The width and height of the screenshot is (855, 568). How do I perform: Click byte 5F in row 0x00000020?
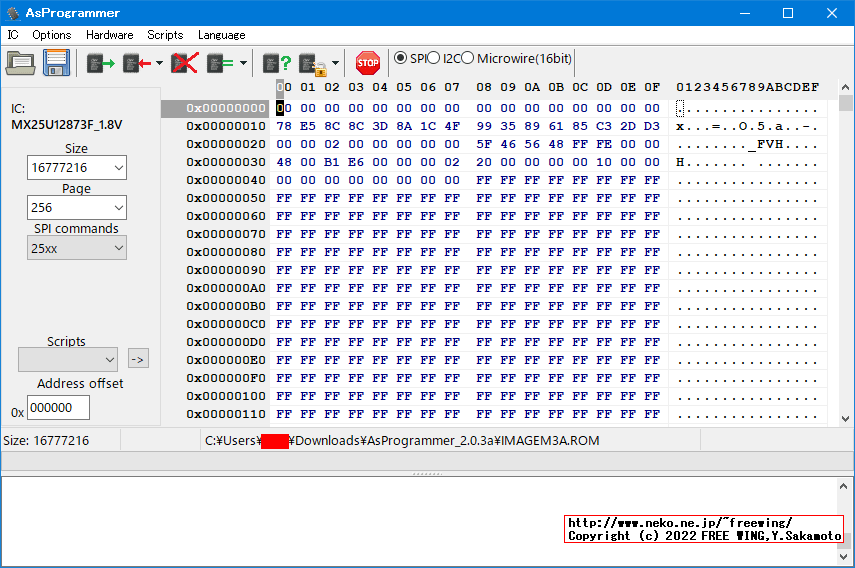[x=484, y=144]
